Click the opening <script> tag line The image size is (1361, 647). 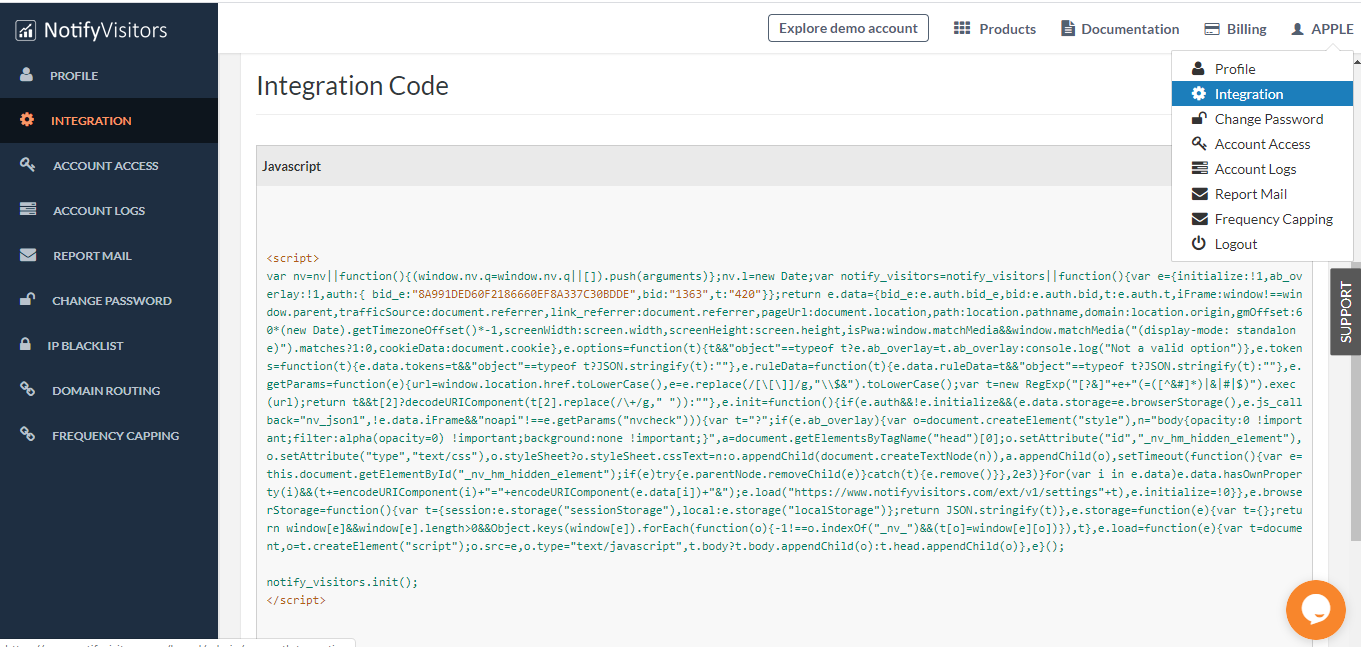pyautogui.click(x=293, y=258)
